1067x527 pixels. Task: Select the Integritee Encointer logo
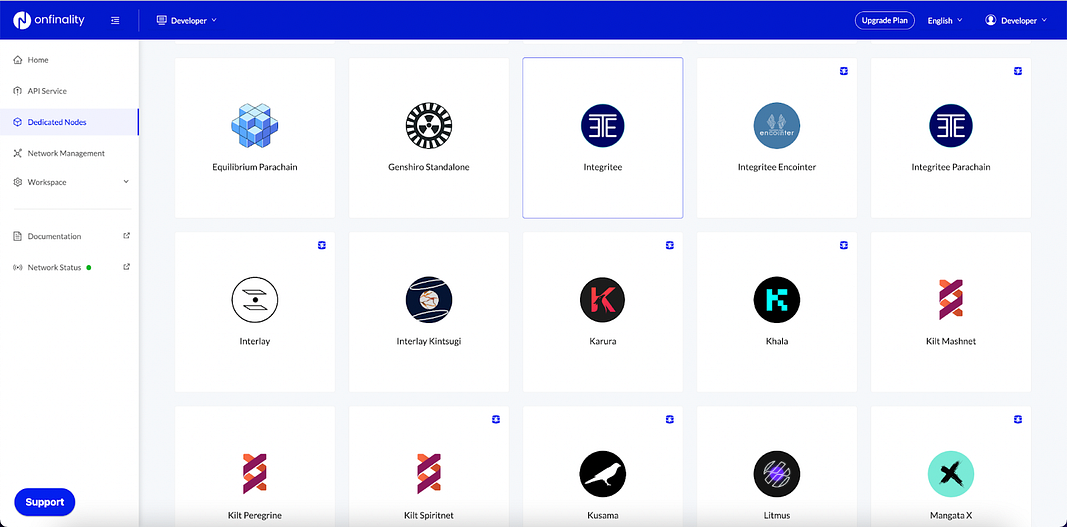[x=777, y=126]
